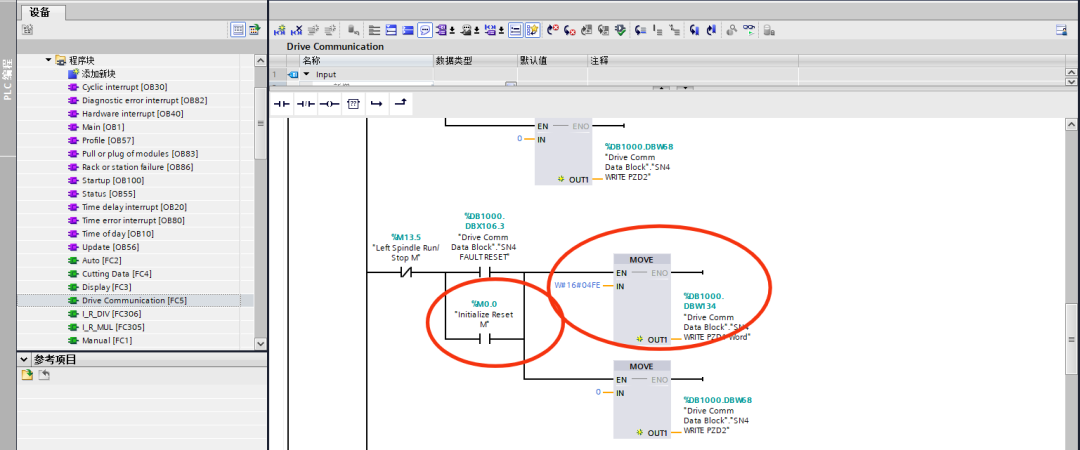1080x450 pixels.
Task: Select Drive Communication [FC5] in tree
Action: [x=134, y=300]
